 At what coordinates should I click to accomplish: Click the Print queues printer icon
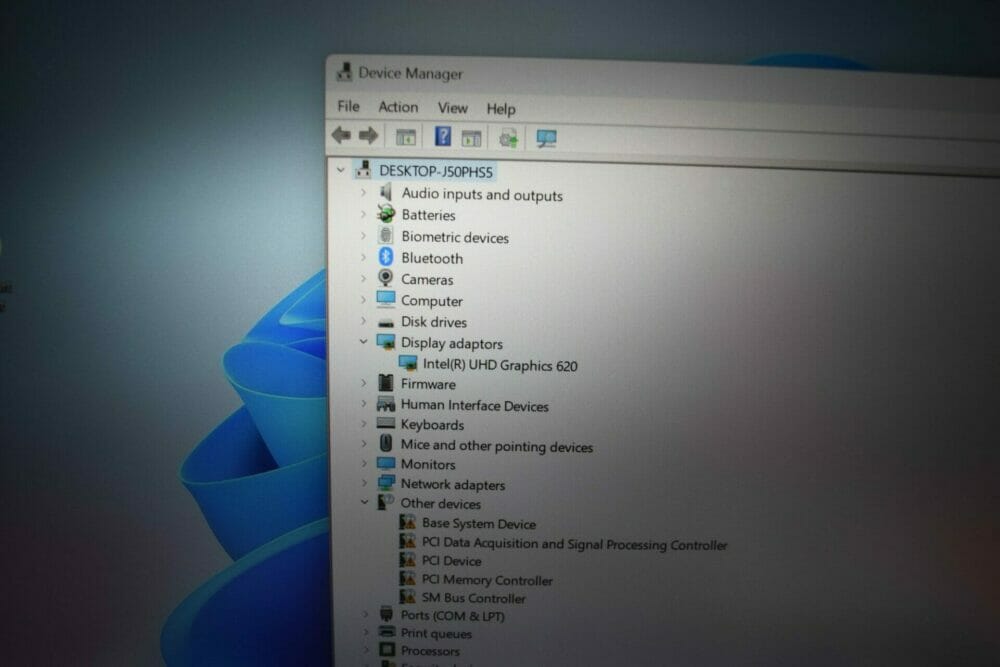386,632
